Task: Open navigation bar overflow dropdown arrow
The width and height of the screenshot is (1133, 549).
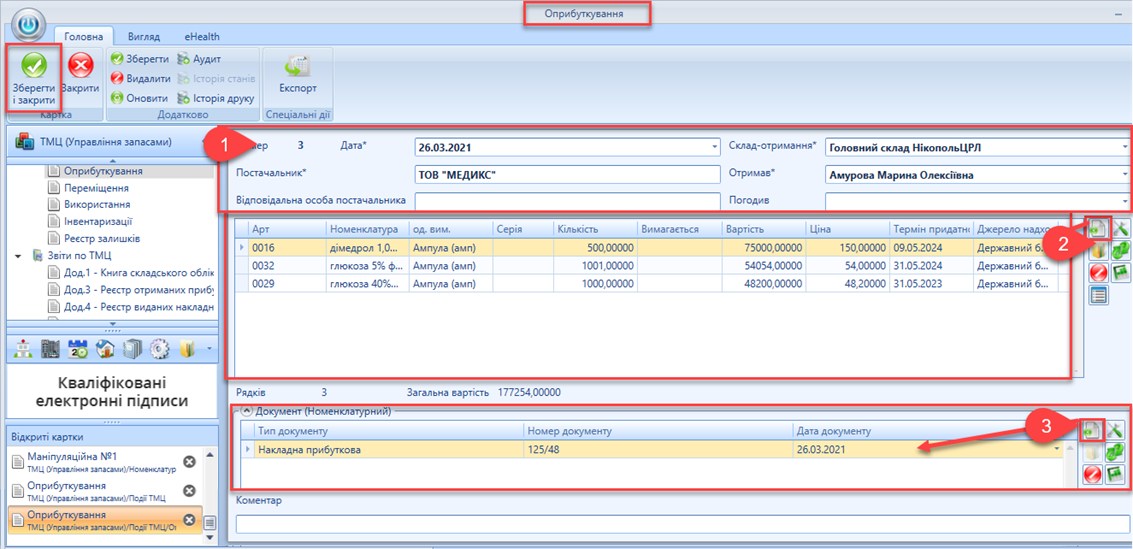Action: point(209,348)
